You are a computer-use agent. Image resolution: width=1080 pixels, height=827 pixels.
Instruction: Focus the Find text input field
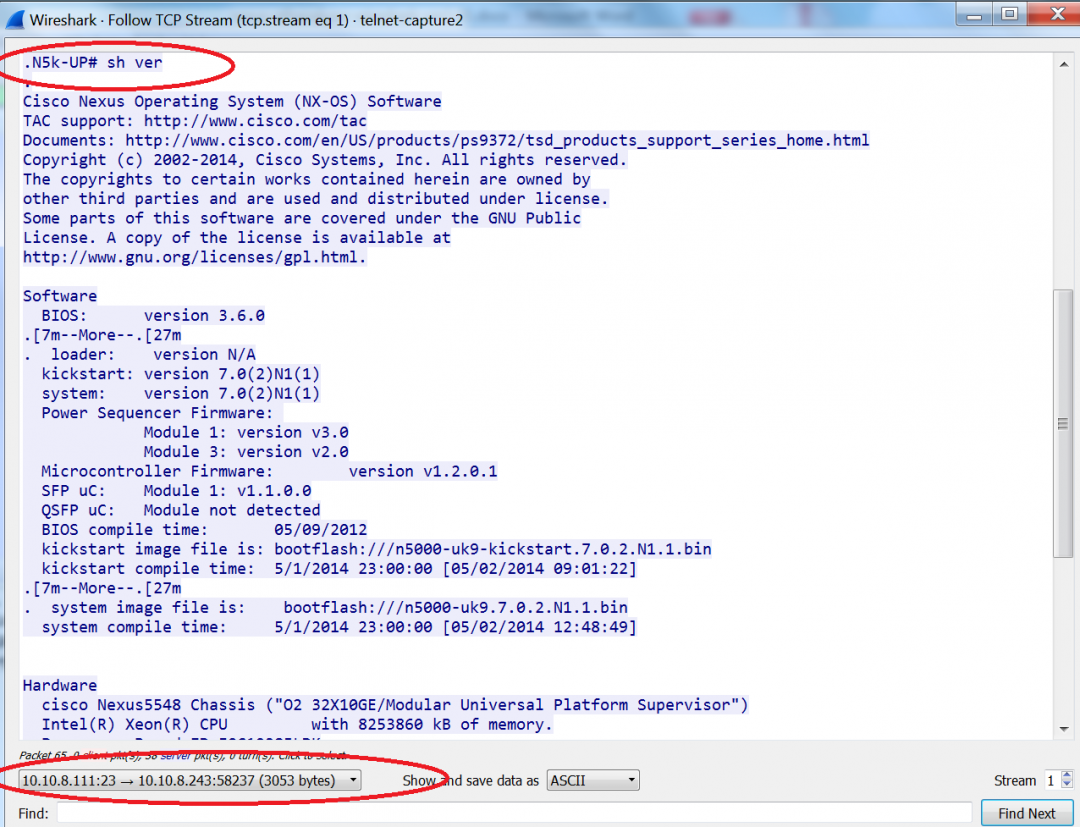[513, 813]
